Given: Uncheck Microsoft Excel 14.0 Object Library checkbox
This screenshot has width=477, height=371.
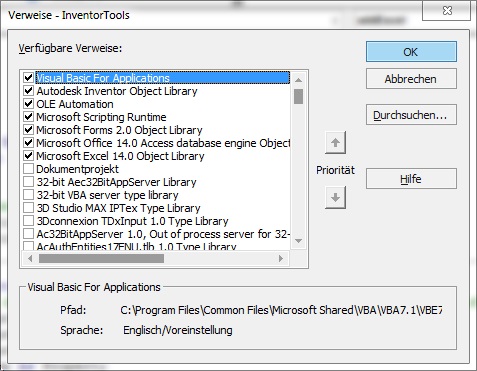Looking at the screenshot, I should click(x=29, y=156).
